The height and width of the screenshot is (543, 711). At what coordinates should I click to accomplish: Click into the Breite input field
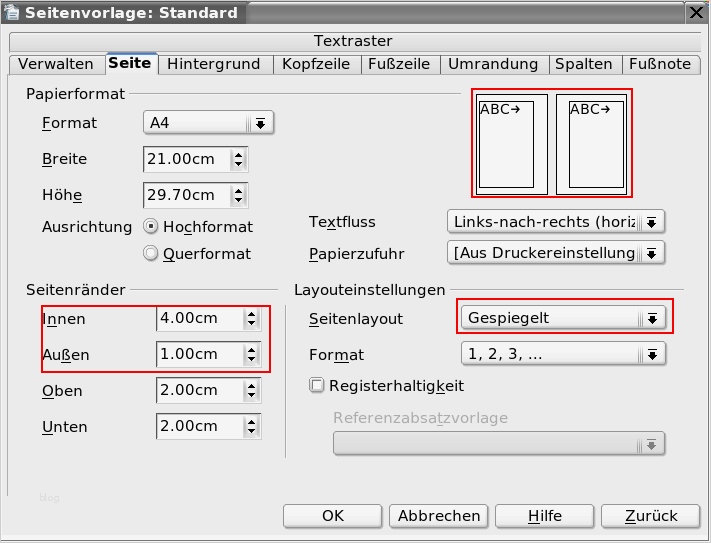coord(186,159)
